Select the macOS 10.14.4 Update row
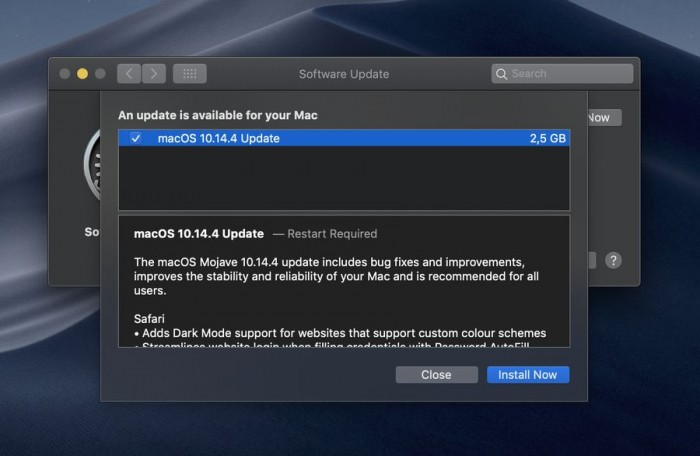Screen dimensions: 700x456 pyautogui.click(x=344, y=138)
